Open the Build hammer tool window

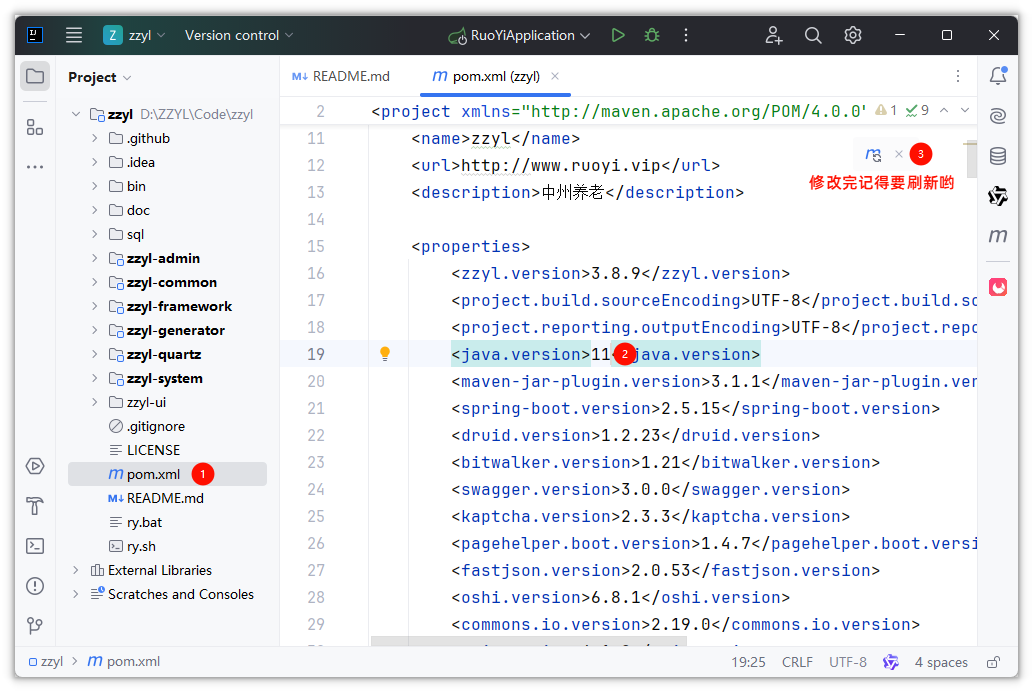pyautogui.click(x=35, y=506)
